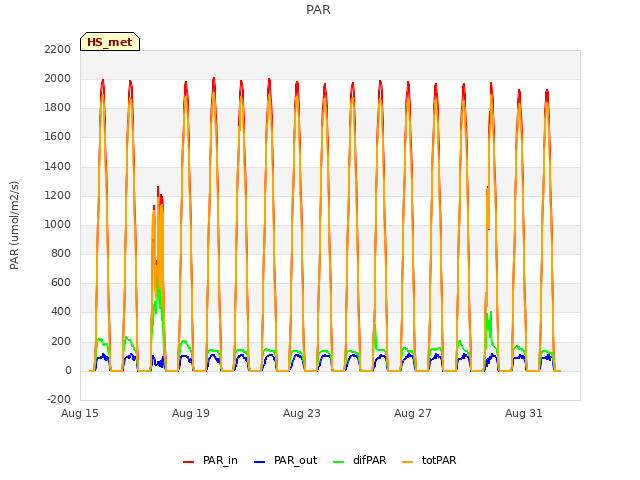This screenshot has height=480, width=640.
Task: Click the 1000 y-axis tick label
Action: point(58,224)
